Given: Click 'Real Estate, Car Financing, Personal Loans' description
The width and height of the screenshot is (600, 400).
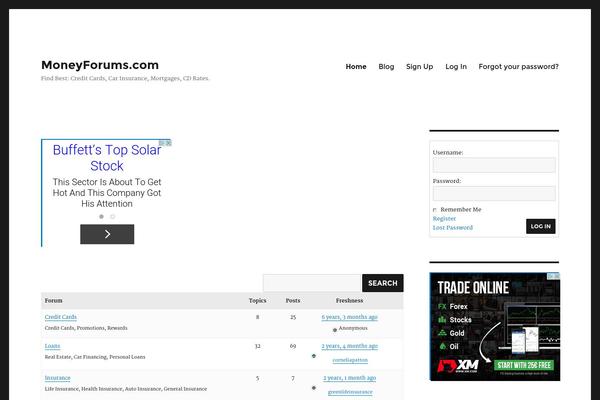Looking at the screenshot, I should pyautogui.click(x=95, y=357).
